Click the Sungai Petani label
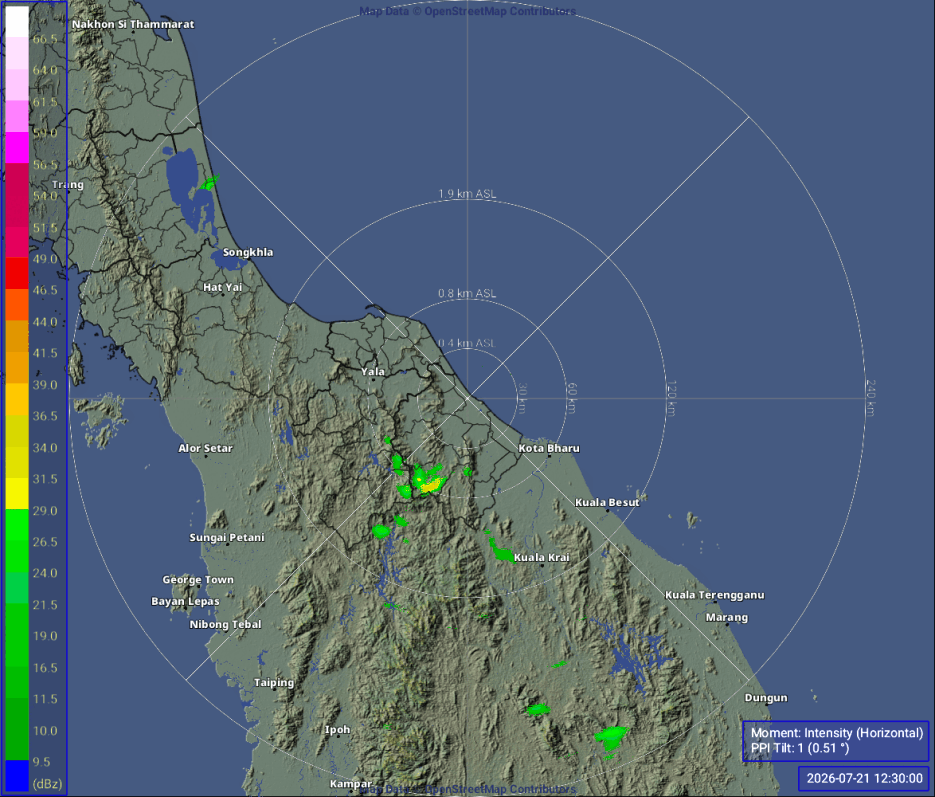 227,537
